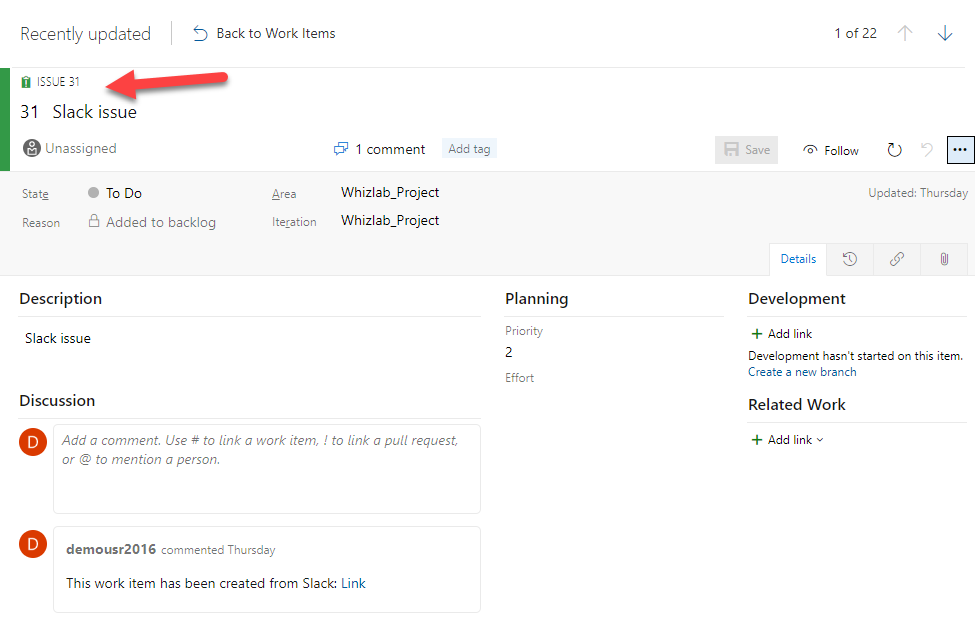This screenshot has width=975, height=625.
Task: Follow this work item
Action: [831, 150]
